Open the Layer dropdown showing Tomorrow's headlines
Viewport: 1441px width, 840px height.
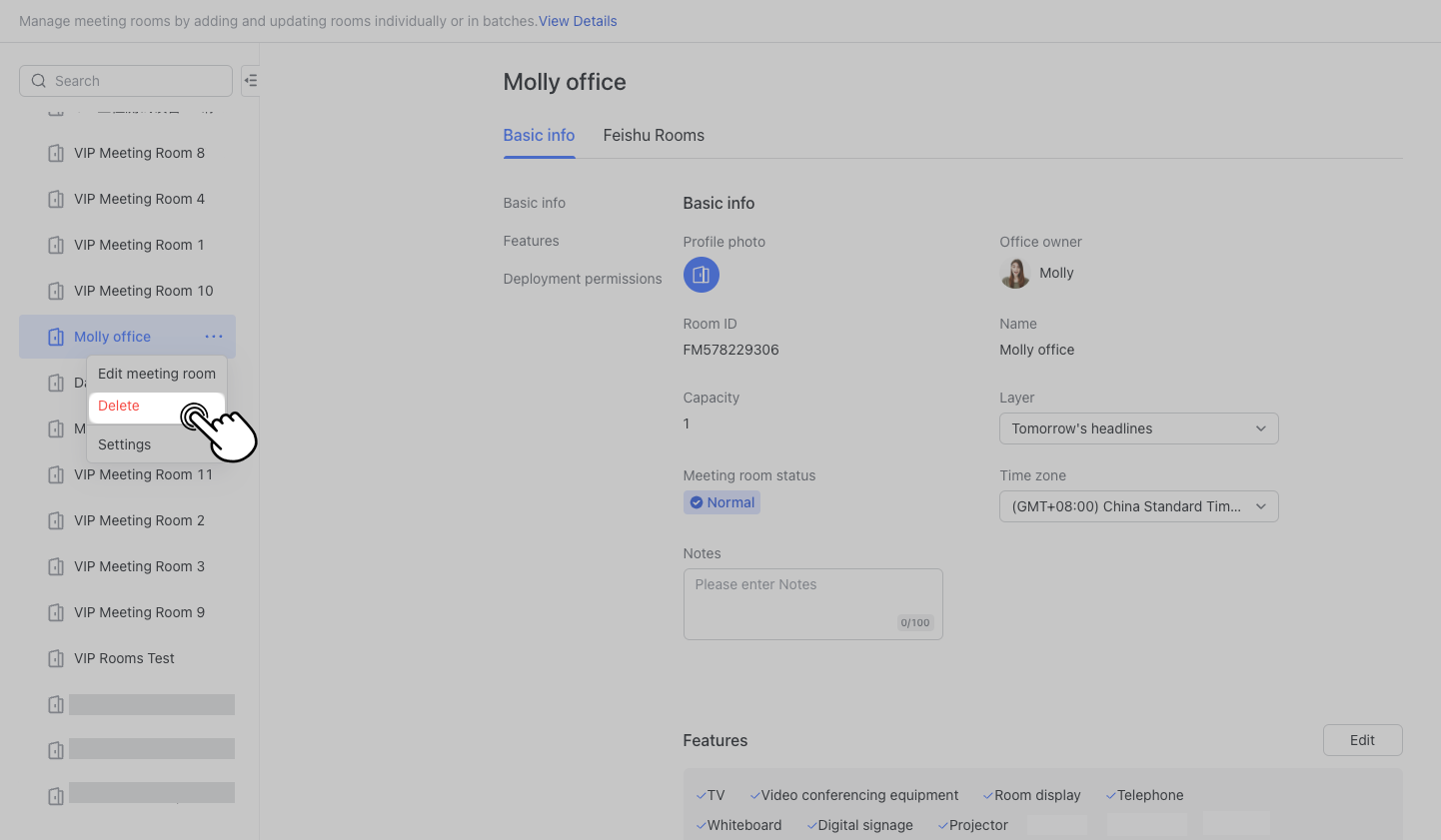coord(1138,428)
